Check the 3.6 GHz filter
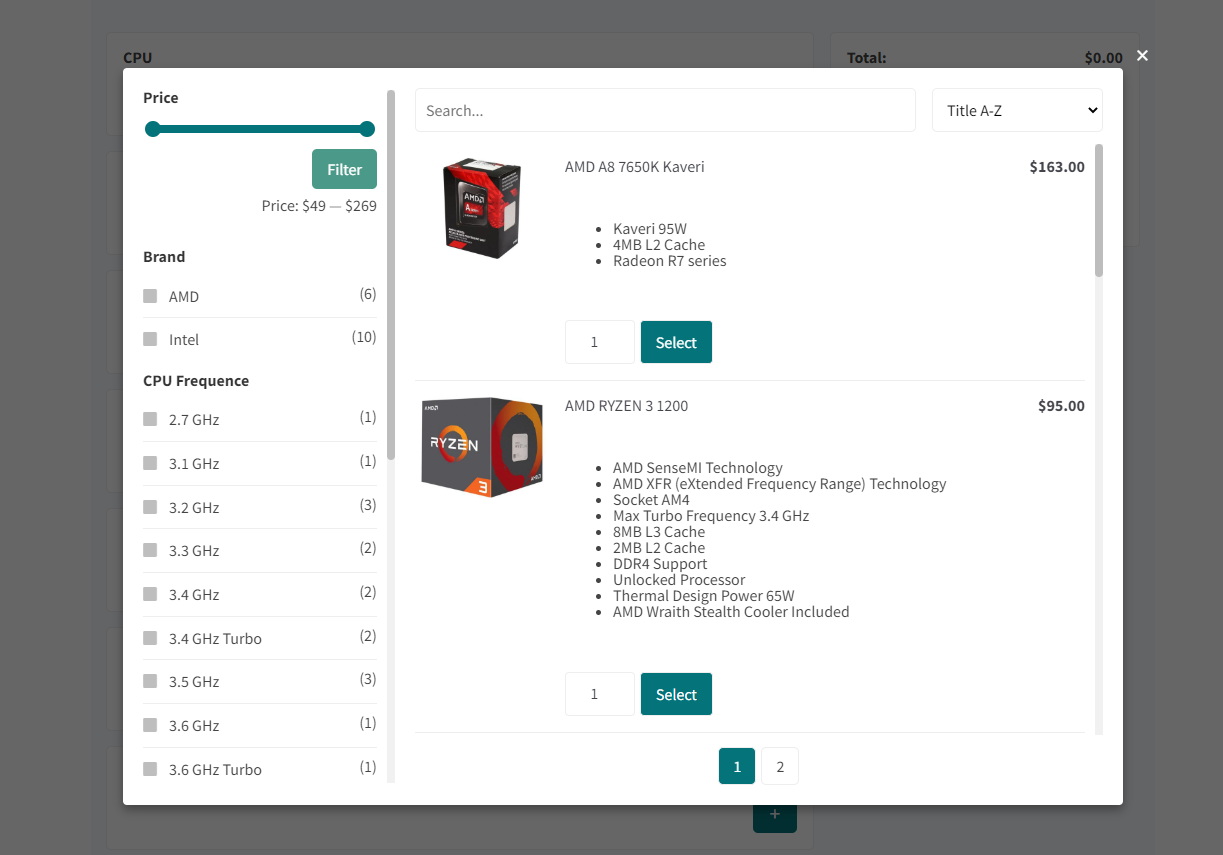Screen dimensions: 1223x855 [150, 725]
